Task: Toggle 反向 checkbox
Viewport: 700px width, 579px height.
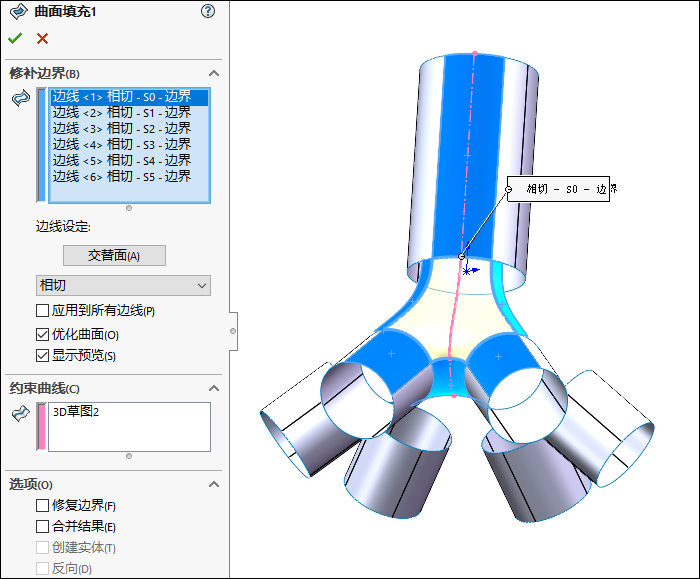Action: tap(42, 568)
